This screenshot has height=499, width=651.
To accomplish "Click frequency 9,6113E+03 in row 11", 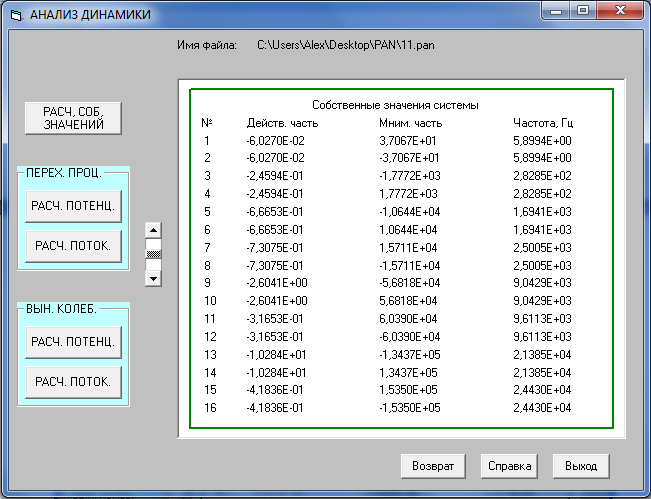I will (x=542, y=318).
